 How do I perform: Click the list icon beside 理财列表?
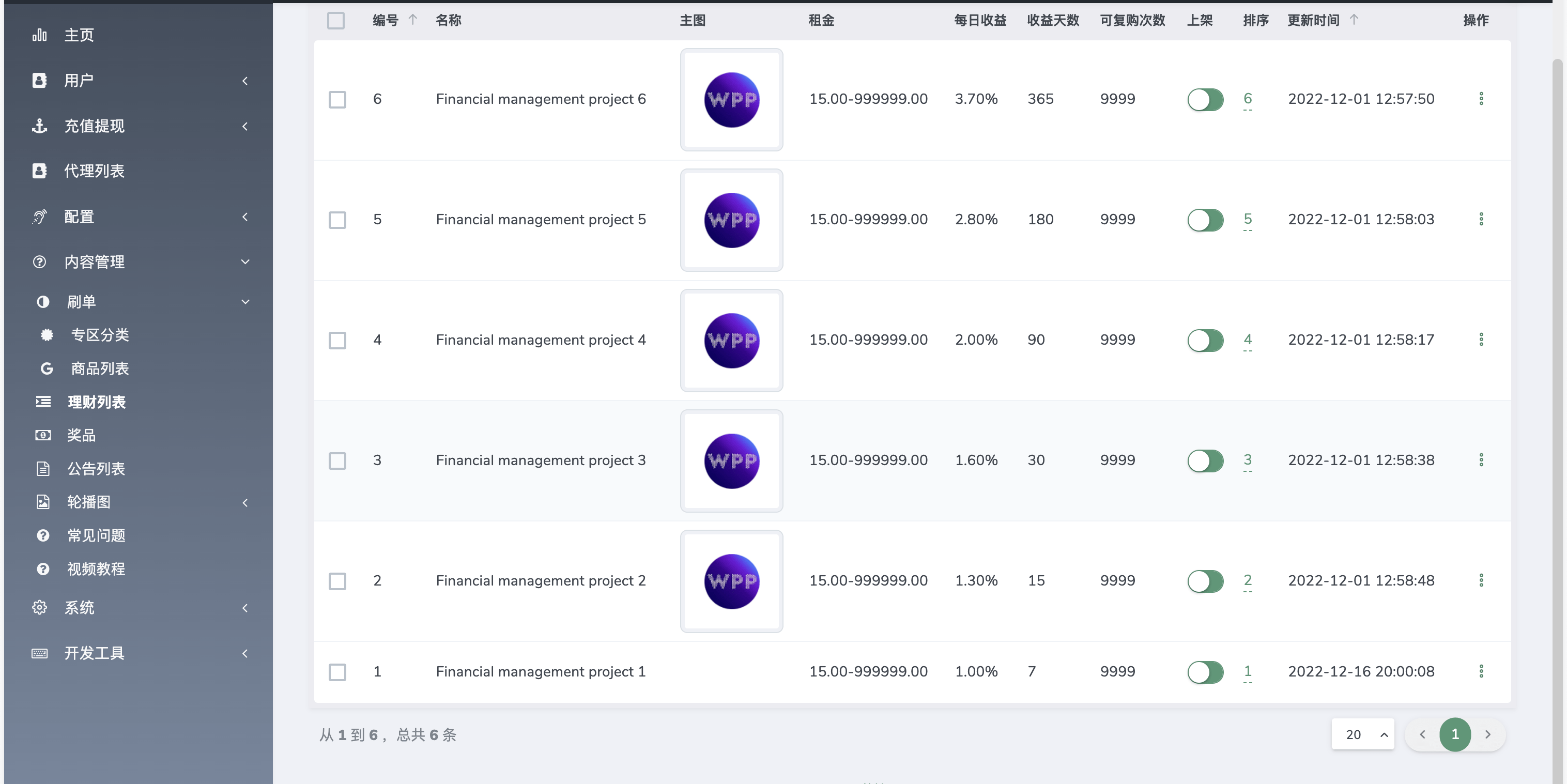(43, 402)
